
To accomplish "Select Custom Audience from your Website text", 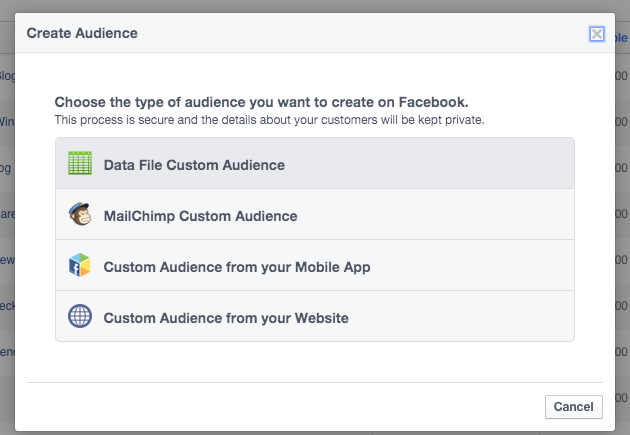I will [x=226, y=318].
